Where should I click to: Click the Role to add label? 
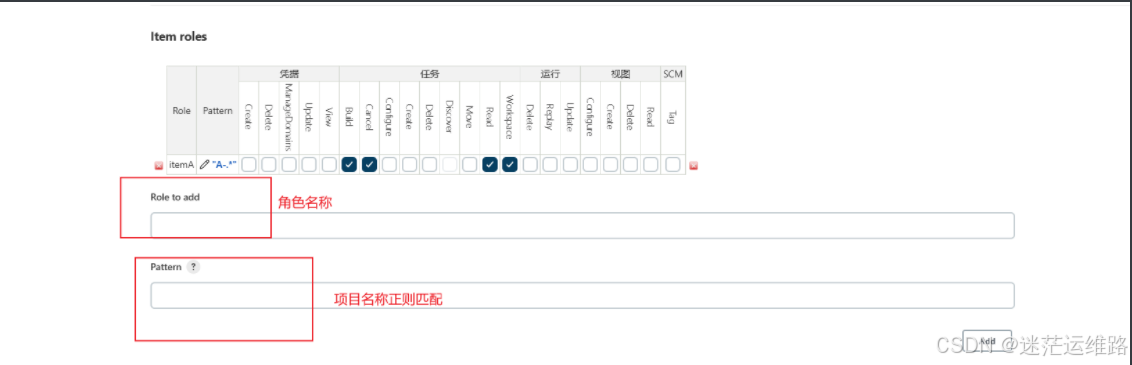click(175, 197)
